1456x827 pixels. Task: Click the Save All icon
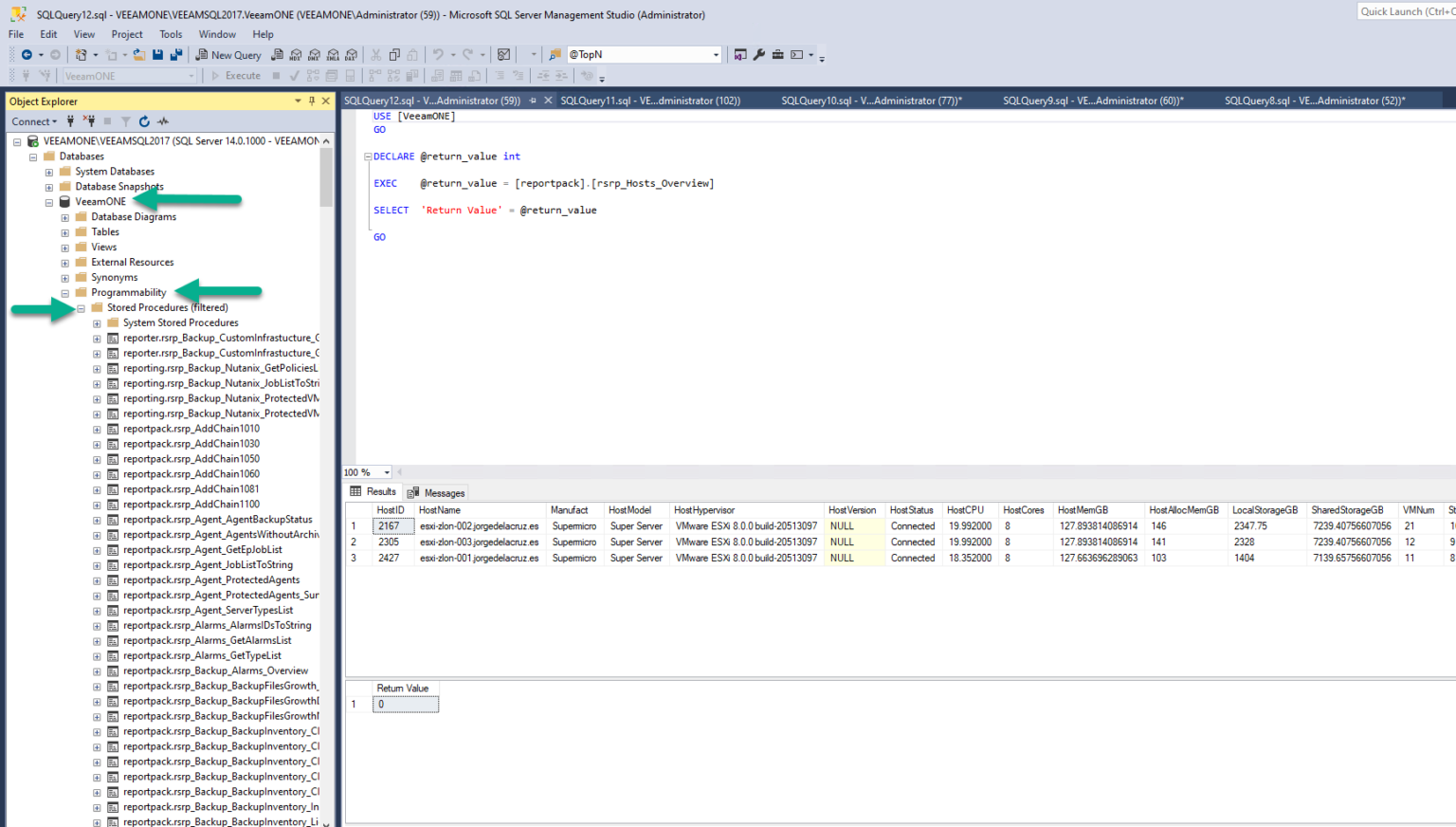(175, 55)
